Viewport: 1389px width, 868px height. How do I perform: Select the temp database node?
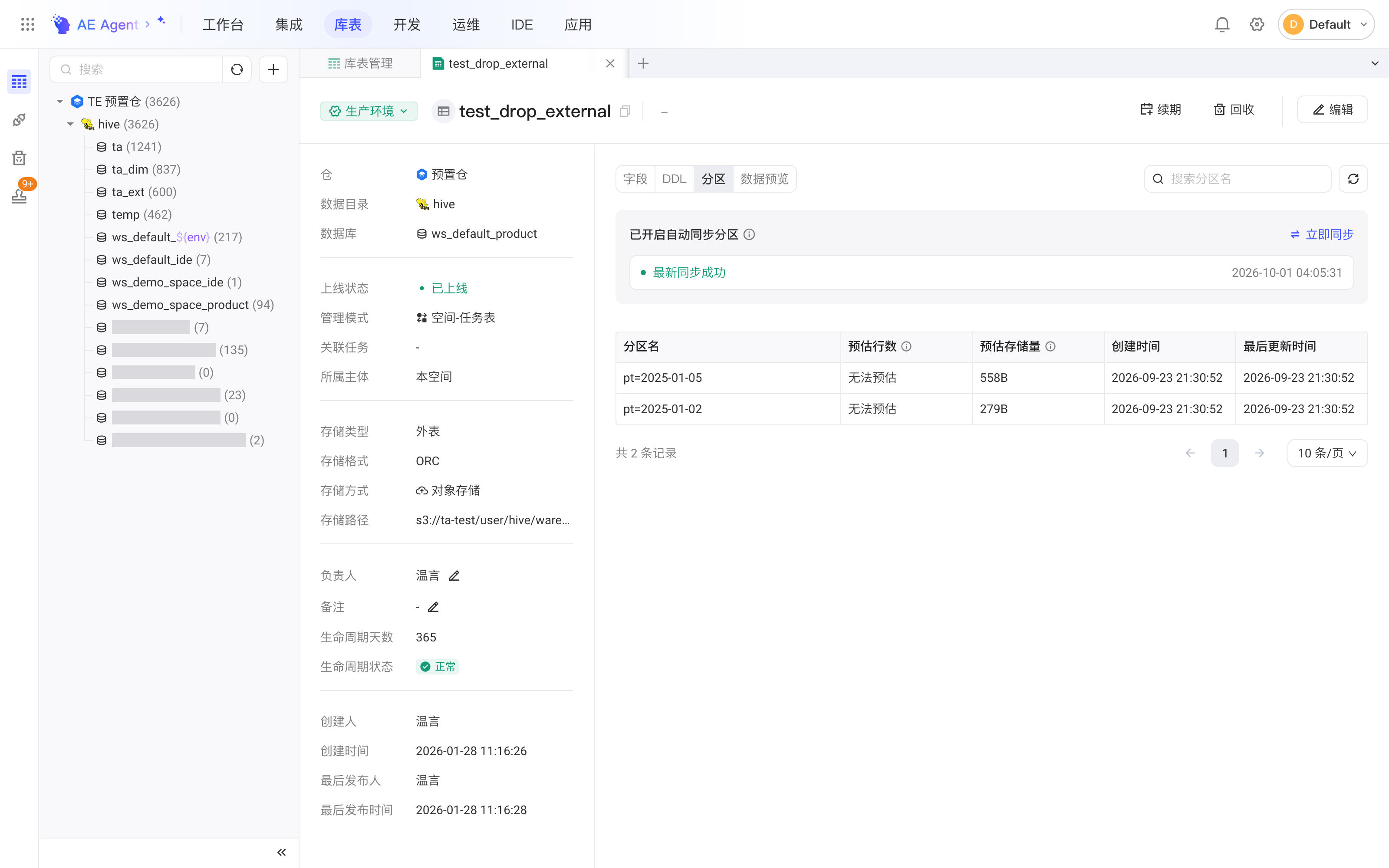pos(134,215)
